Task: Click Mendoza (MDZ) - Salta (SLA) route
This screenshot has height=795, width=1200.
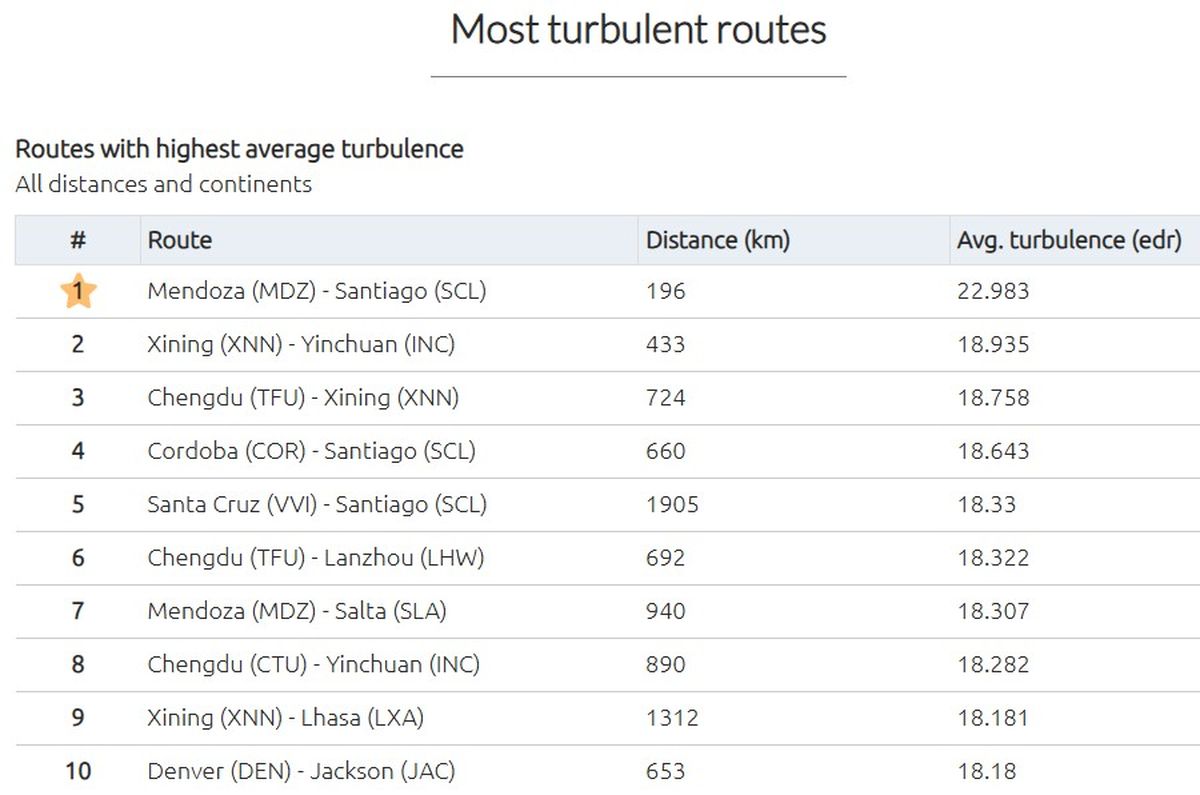Action: pos(297,611)
